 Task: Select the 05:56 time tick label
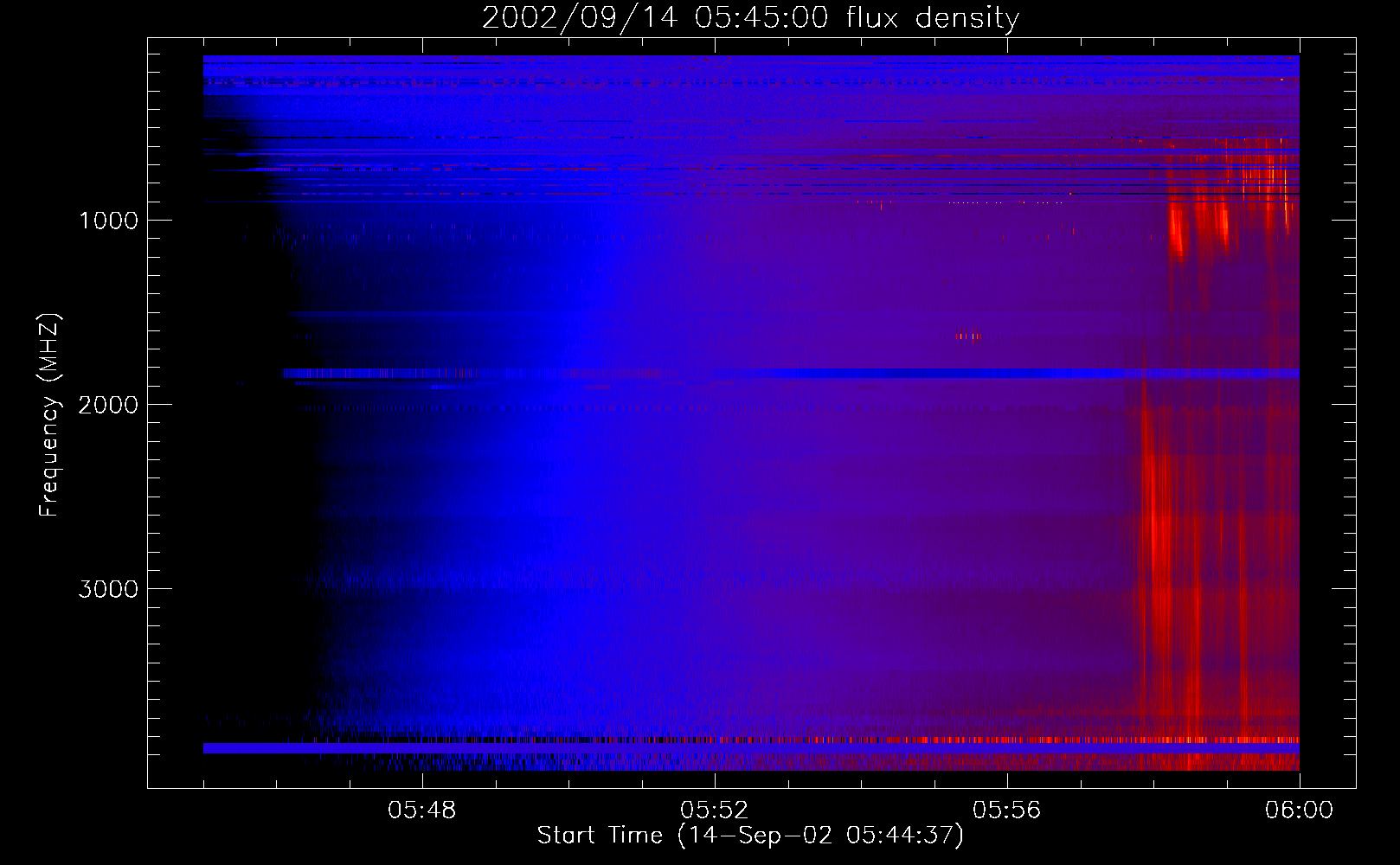coord(1006,811)
